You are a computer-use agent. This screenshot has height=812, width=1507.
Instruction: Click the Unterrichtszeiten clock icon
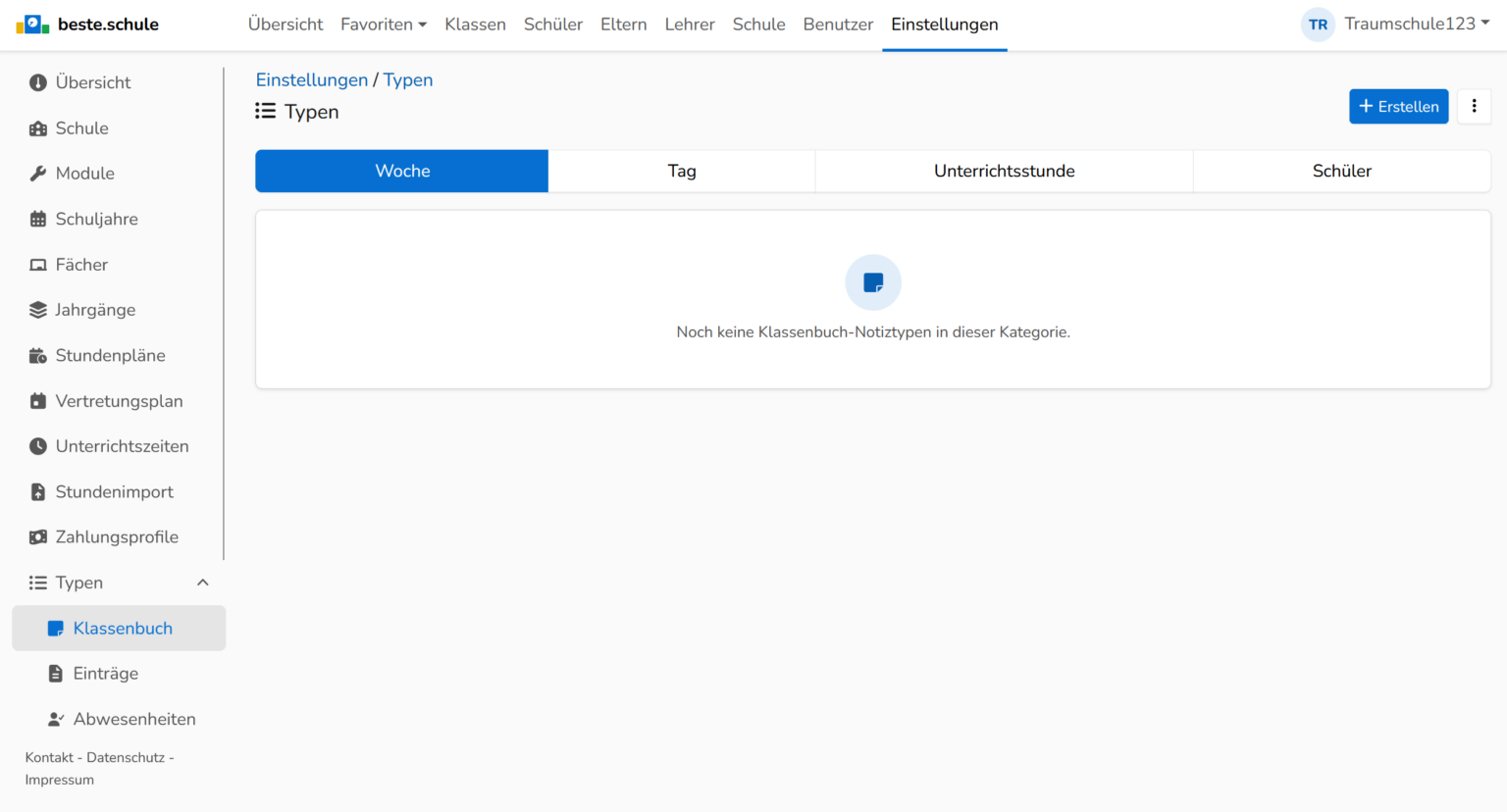click(38, 446)
